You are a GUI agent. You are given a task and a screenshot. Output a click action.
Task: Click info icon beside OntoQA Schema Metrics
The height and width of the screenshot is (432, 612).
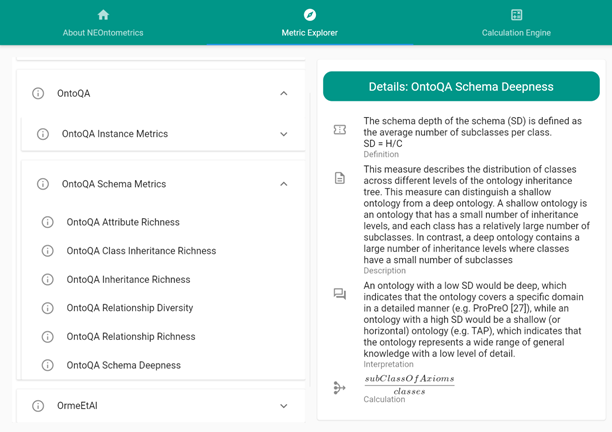click(x=43, y=184)
